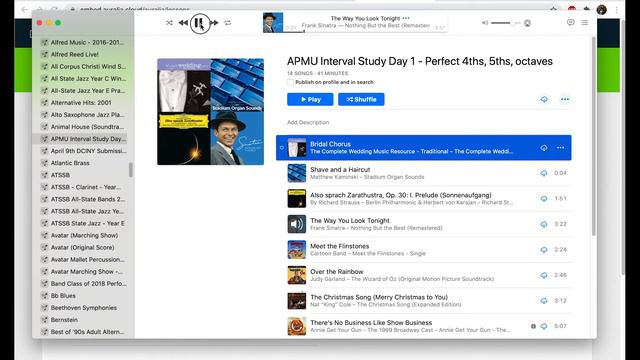Download The Way You Look Tonight
Image resolution: width=640 pixels, height=360 pixels.
[544, 224]
